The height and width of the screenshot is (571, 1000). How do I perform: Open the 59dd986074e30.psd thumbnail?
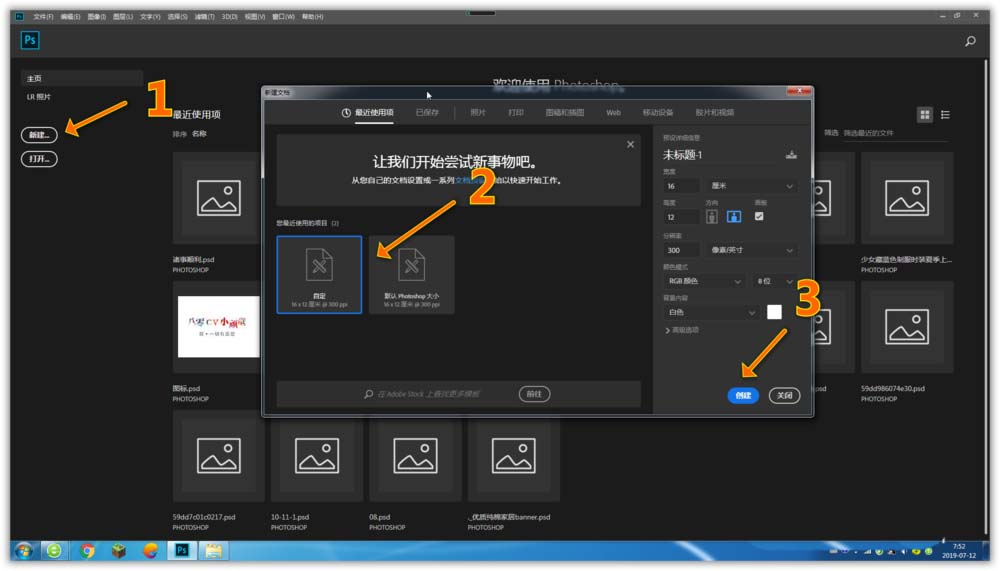[x=907, y=327]
